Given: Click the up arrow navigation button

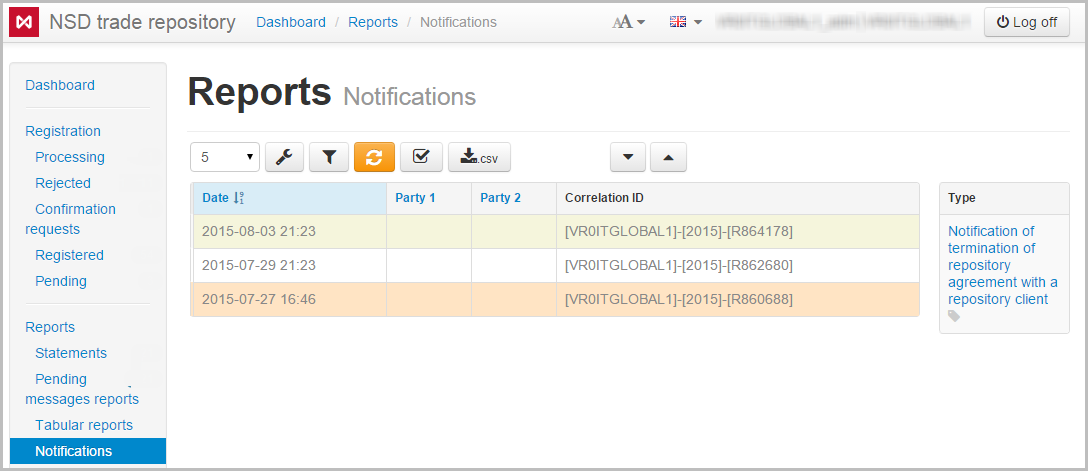Looking at the screenshot, I should click(x=668, y=157).
